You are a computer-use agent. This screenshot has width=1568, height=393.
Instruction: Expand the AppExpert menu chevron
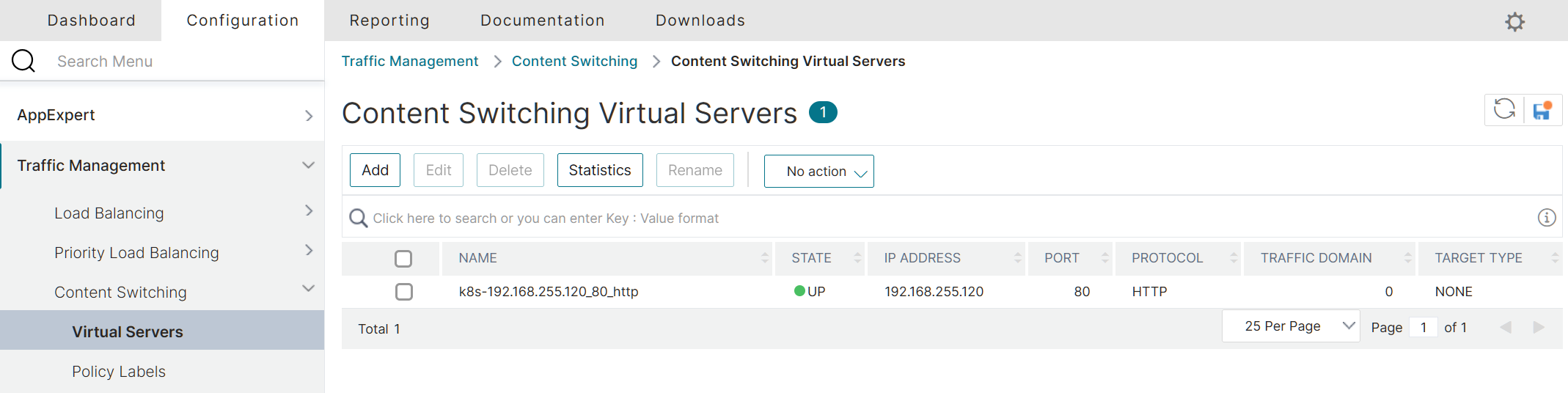(309, 116)
